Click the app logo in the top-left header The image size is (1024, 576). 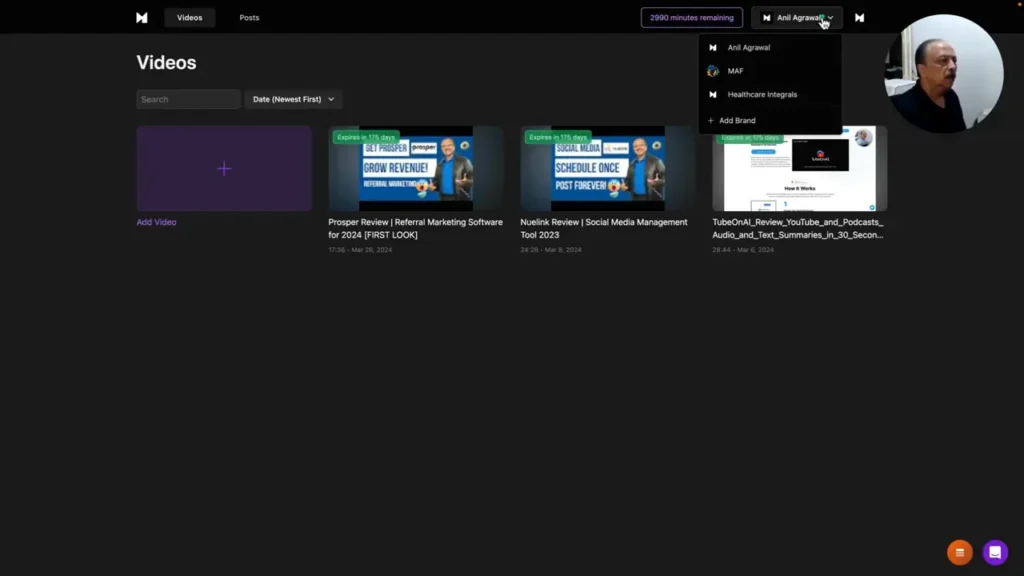click(142, 18)
